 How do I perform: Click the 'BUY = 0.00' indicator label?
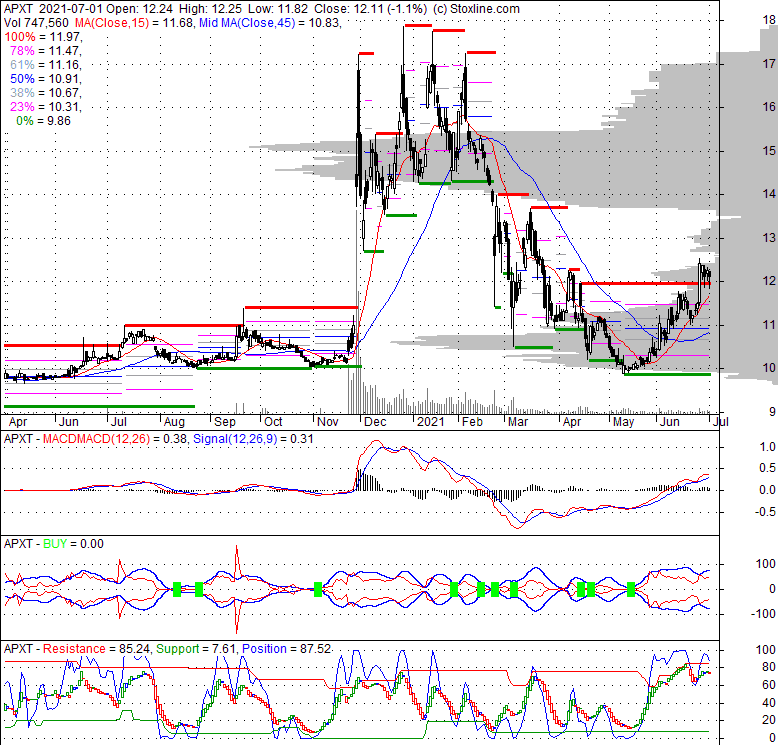tap(74, 544)
